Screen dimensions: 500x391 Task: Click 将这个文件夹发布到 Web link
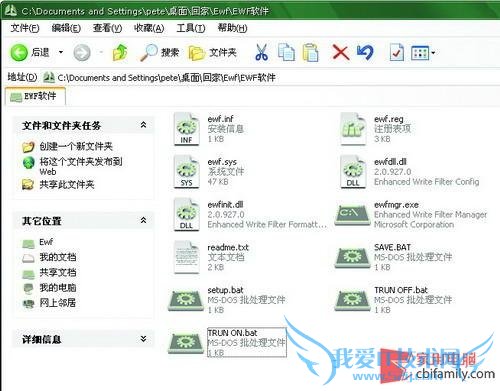coord(81,166)
